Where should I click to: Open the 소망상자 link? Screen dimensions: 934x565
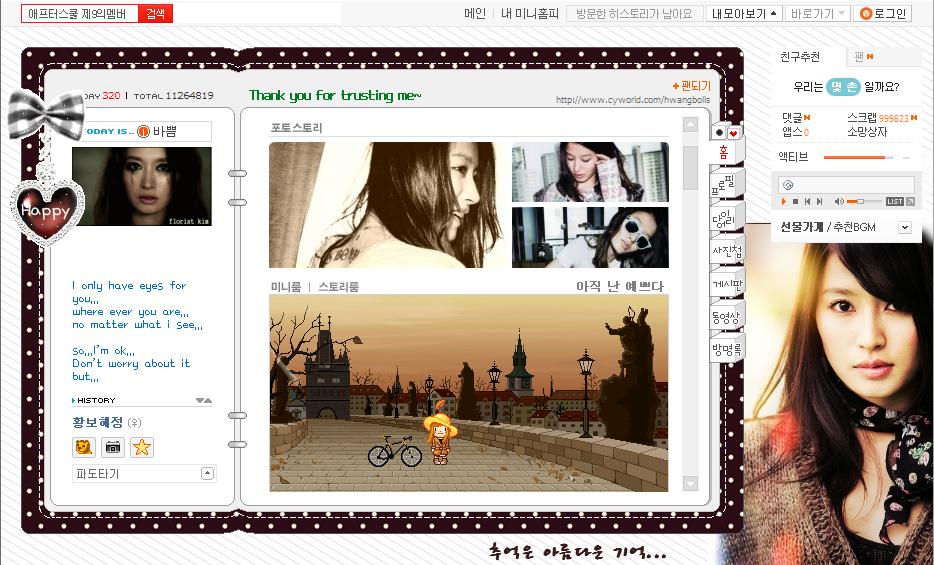click(x=867, y=132)
